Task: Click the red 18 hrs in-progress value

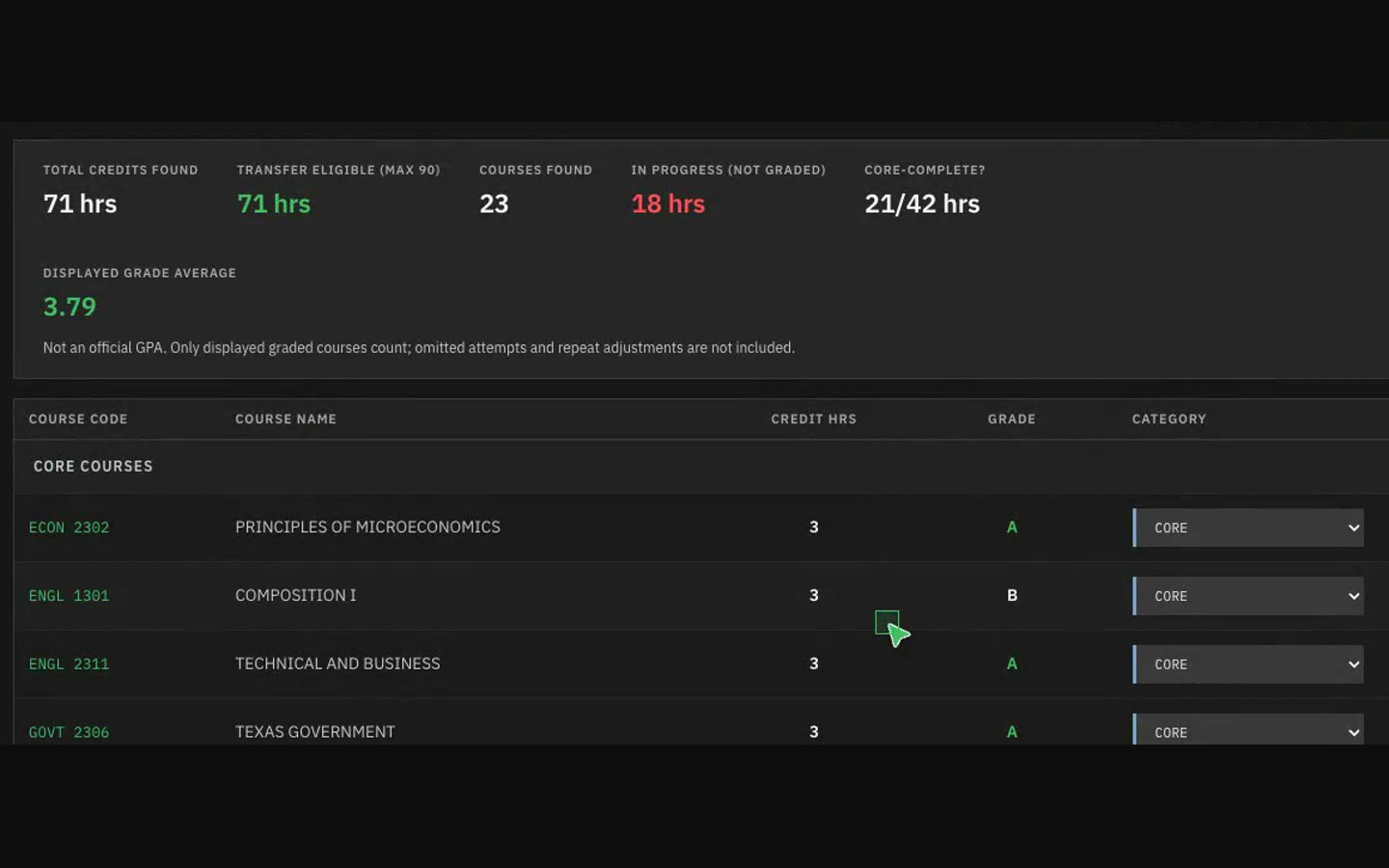Action: [667, 203]
